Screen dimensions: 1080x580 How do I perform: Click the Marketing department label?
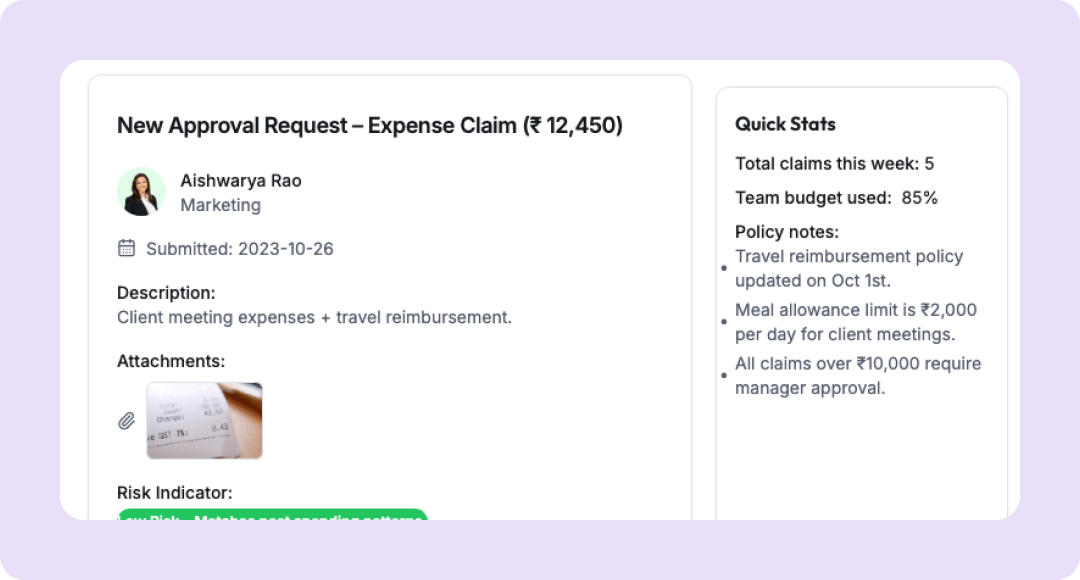coord(220,205)
